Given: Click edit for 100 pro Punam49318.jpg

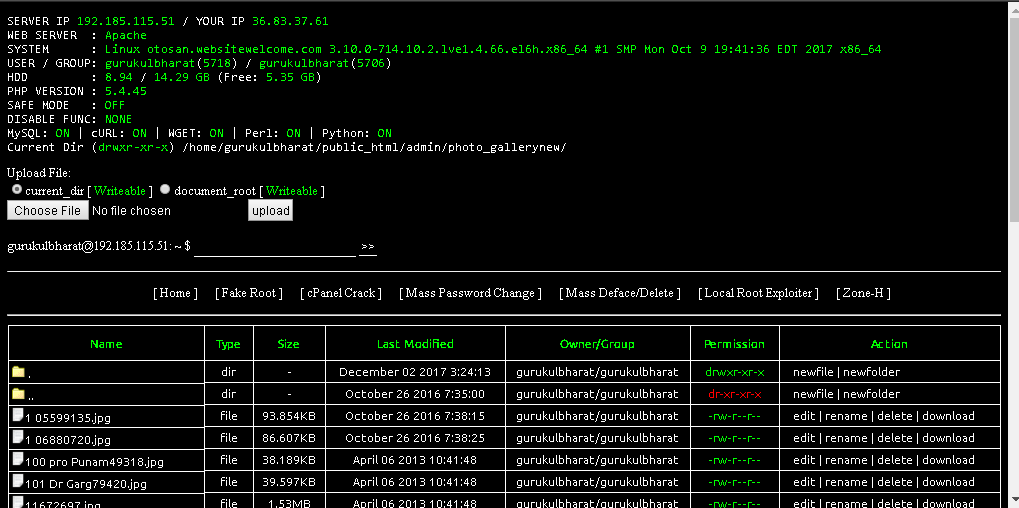Looking at the screenshot, I should [x=804, y=461].
